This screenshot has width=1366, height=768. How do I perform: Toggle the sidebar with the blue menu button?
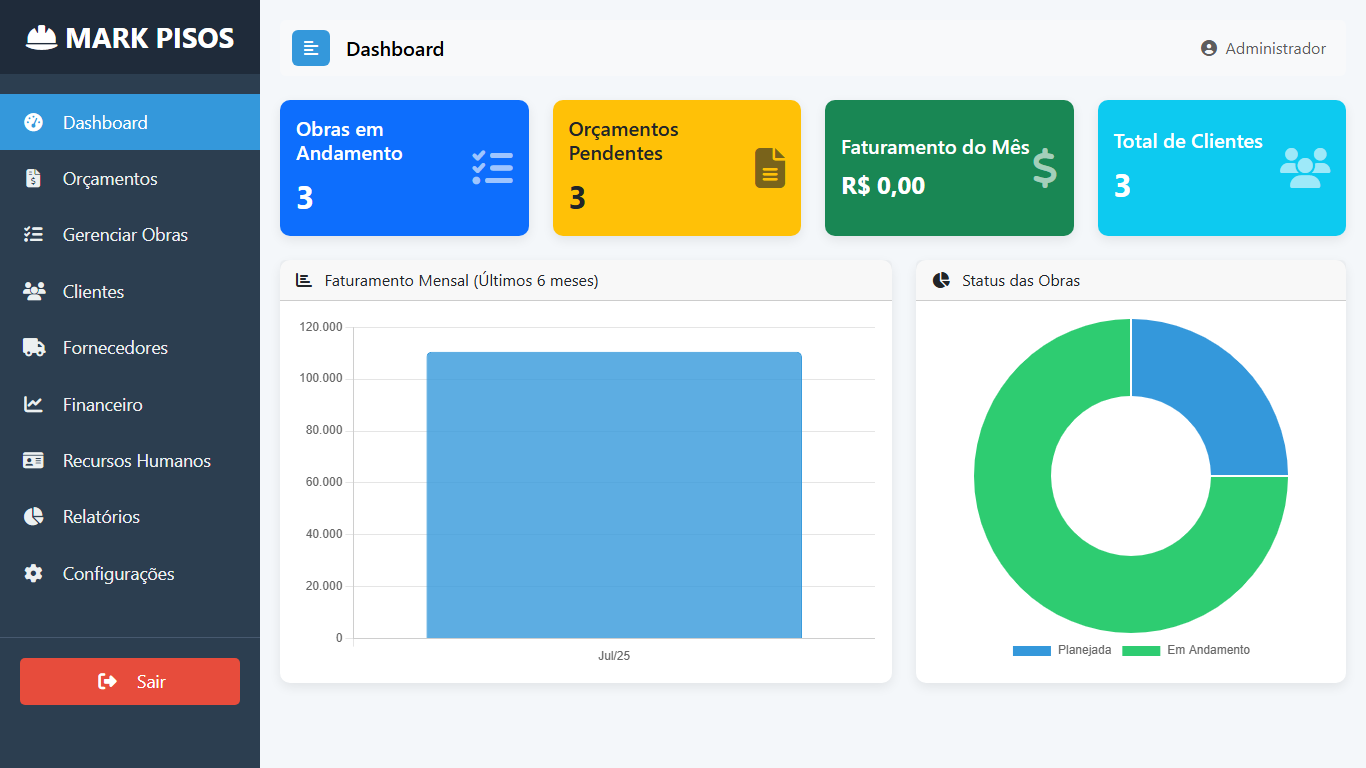311,48
